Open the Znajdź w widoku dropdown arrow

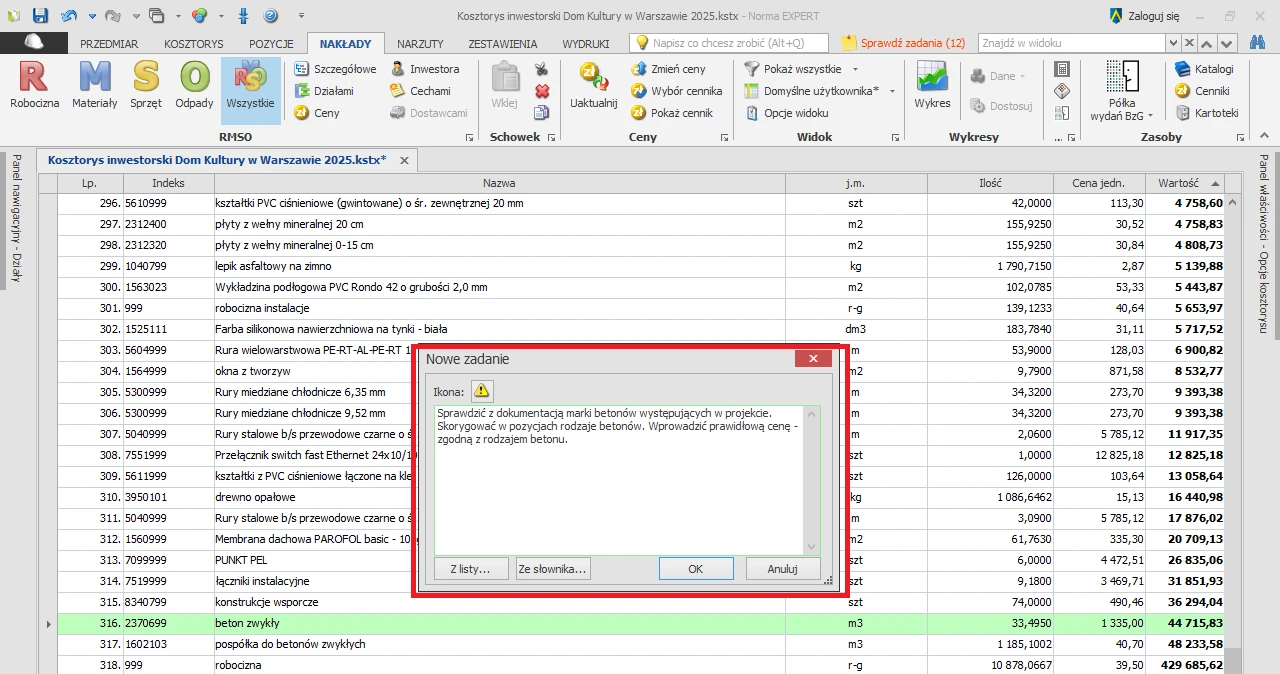click(1172, 43)
